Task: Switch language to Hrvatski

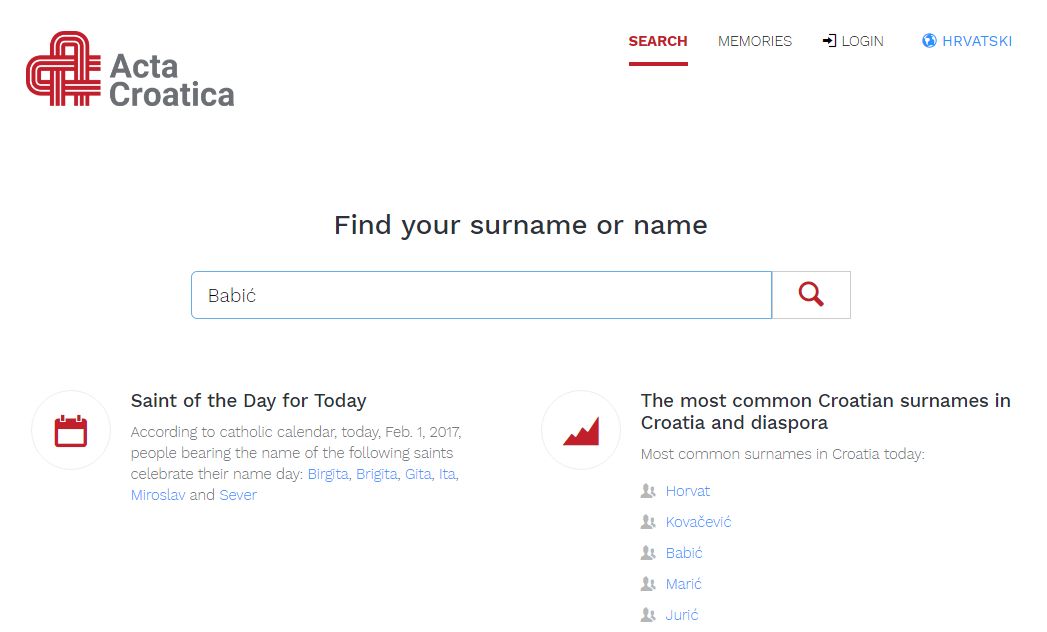Action: [x=976, y=41]
